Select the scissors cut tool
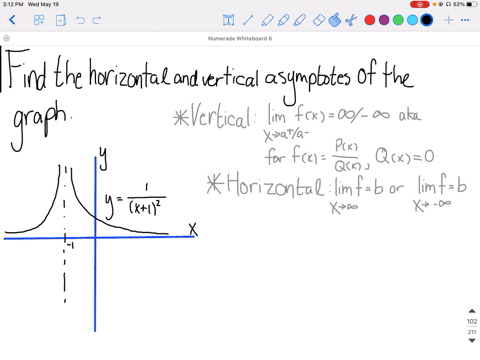Screen dimensions: 480x360 pyautogui.click(x=351, y=20)
